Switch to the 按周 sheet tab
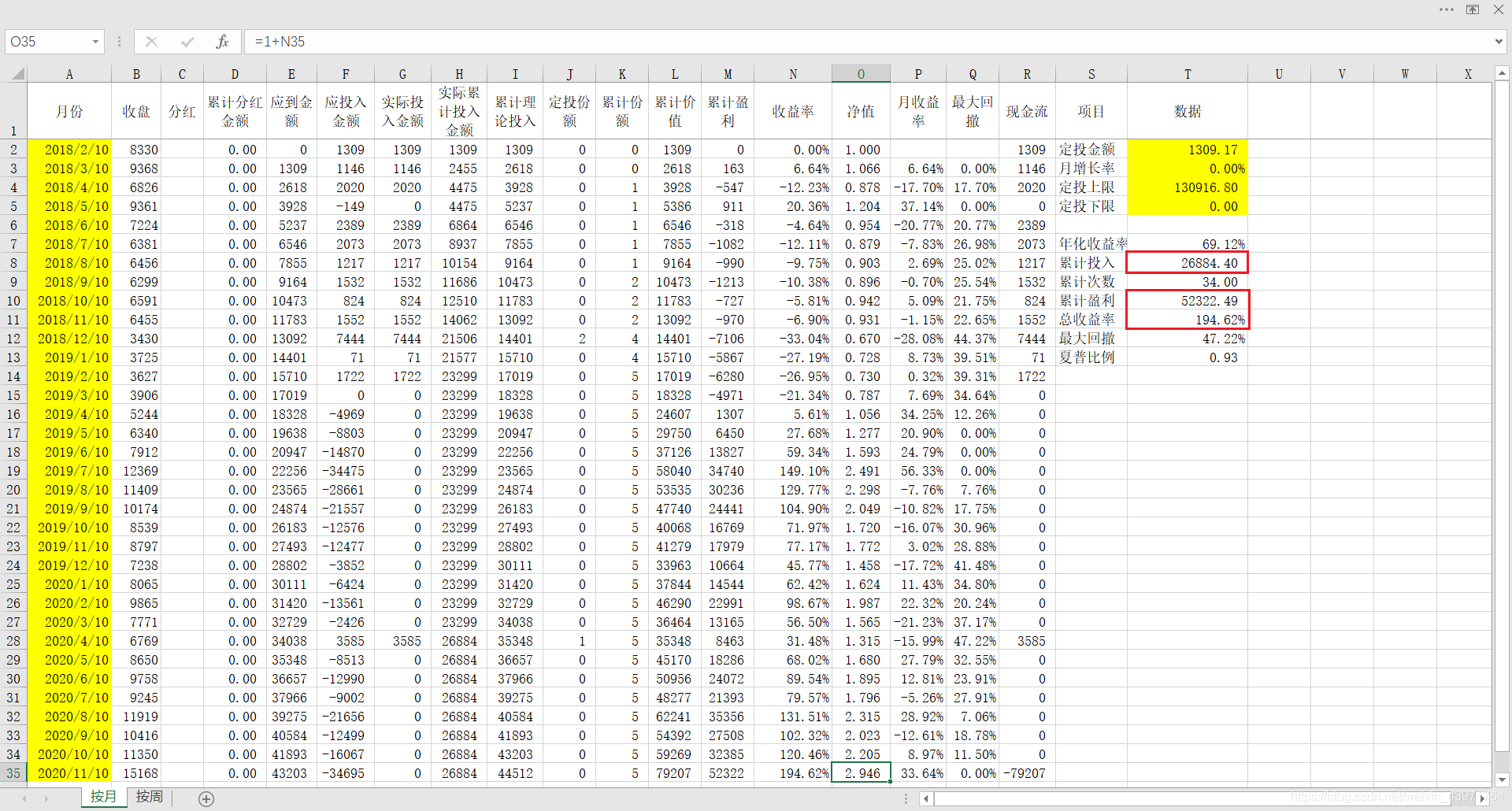Screen dimensions: 1512x811 (150, 797)
